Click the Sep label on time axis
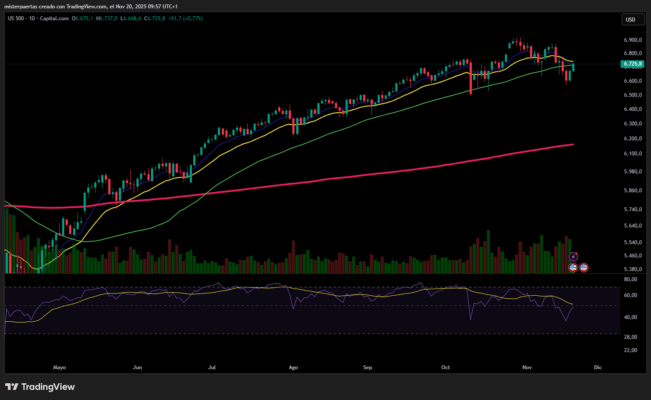This screenshot has height=400, width=651. click(x=366, y=368)
